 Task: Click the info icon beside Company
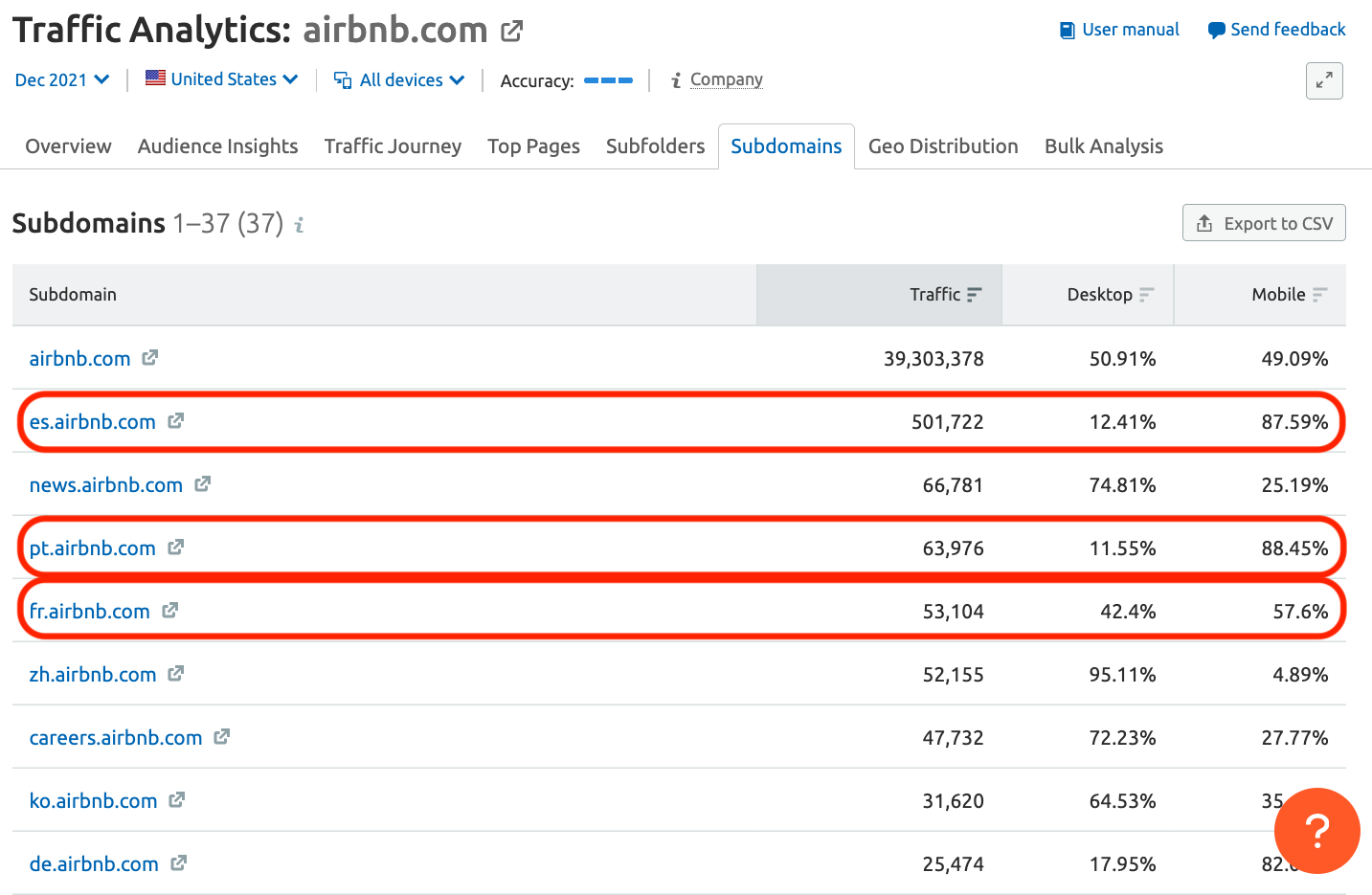tap(676, 80)
